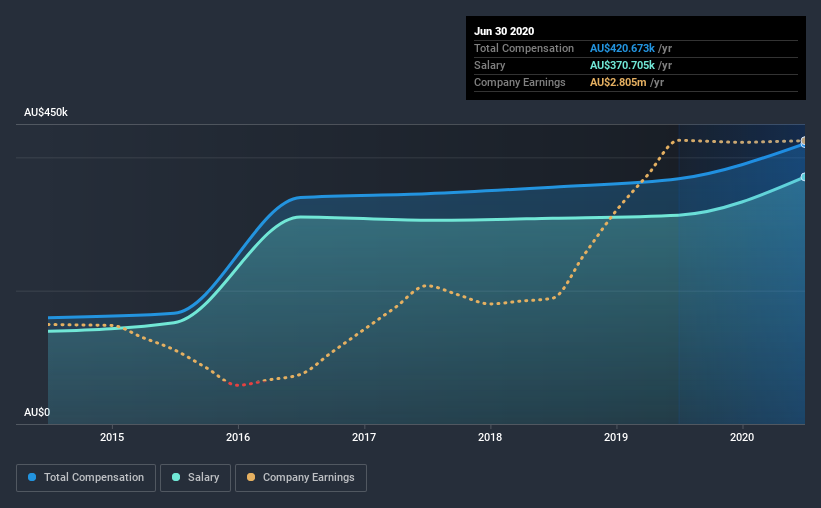
Task: Select the 2018 x-axis label
Action: [x=490, y=437]
